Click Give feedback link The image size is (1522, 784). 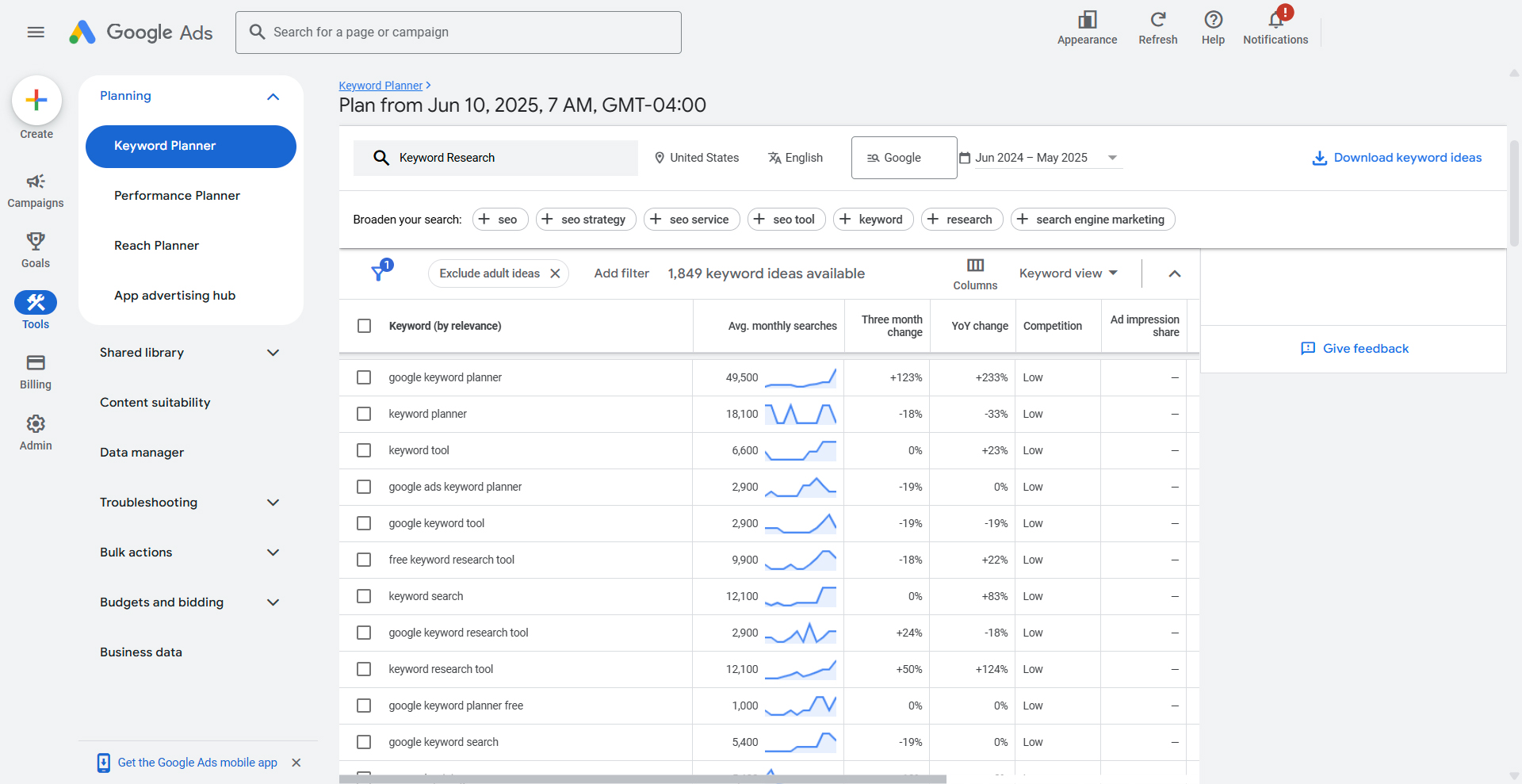[1366, 349]
